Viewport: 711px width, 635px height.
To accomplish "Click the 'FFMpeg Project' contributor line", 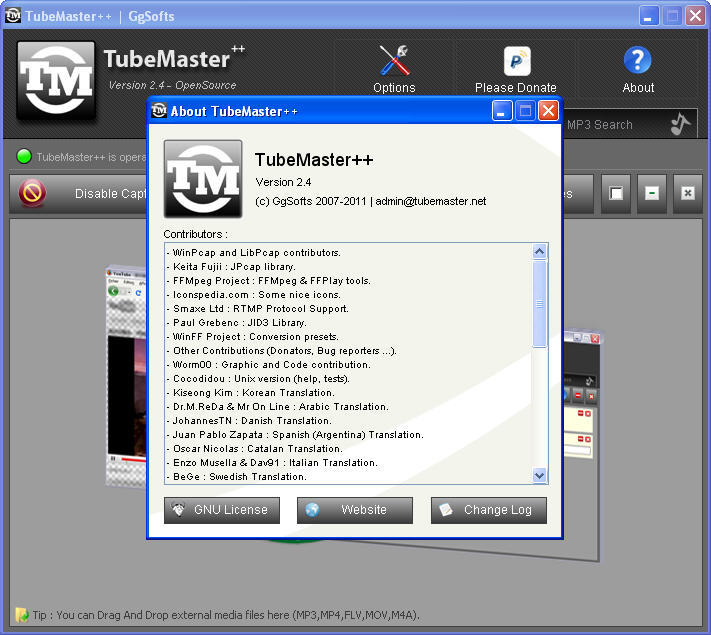I will coord(268,281).
